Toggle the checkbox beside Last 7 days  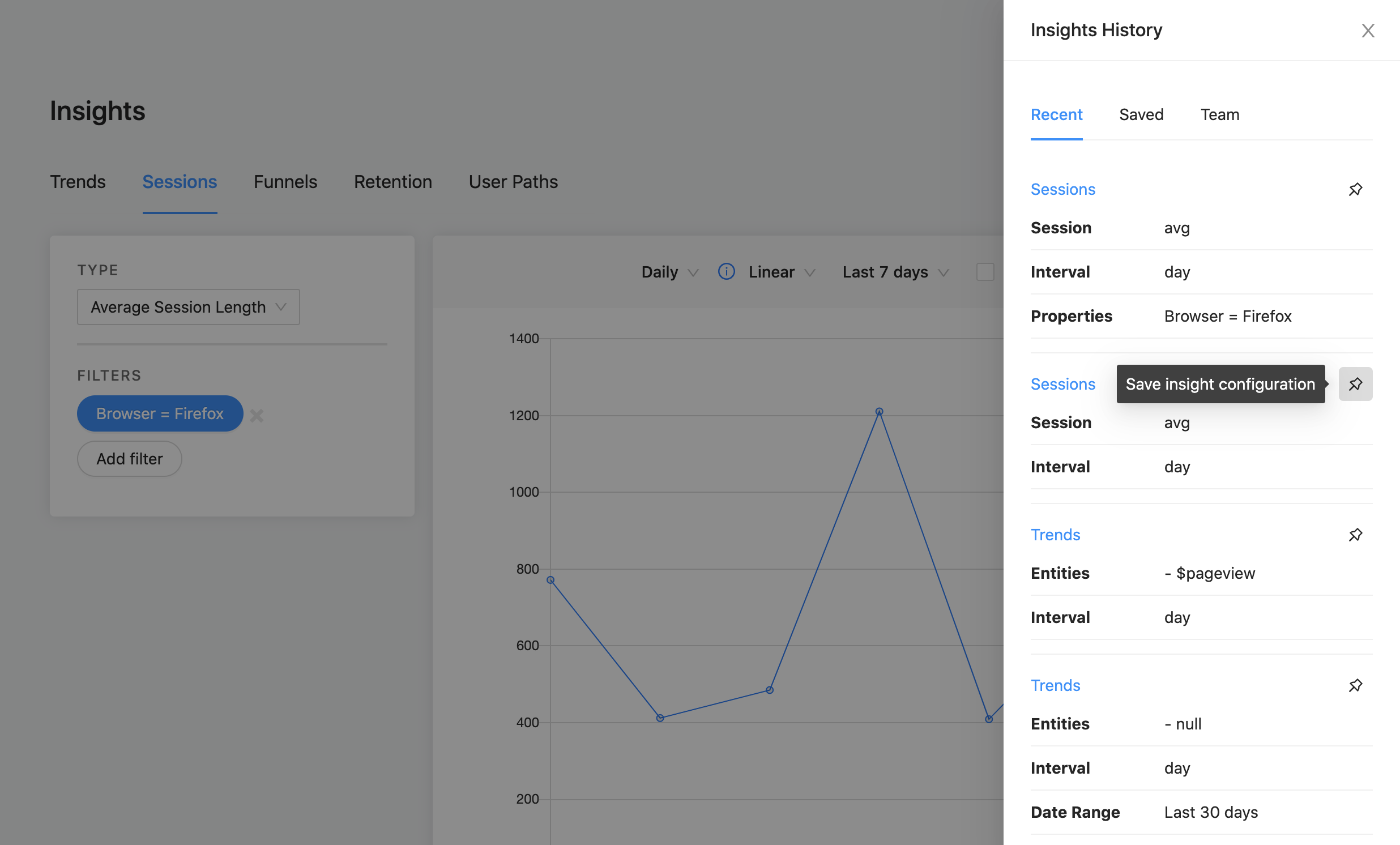986,272
